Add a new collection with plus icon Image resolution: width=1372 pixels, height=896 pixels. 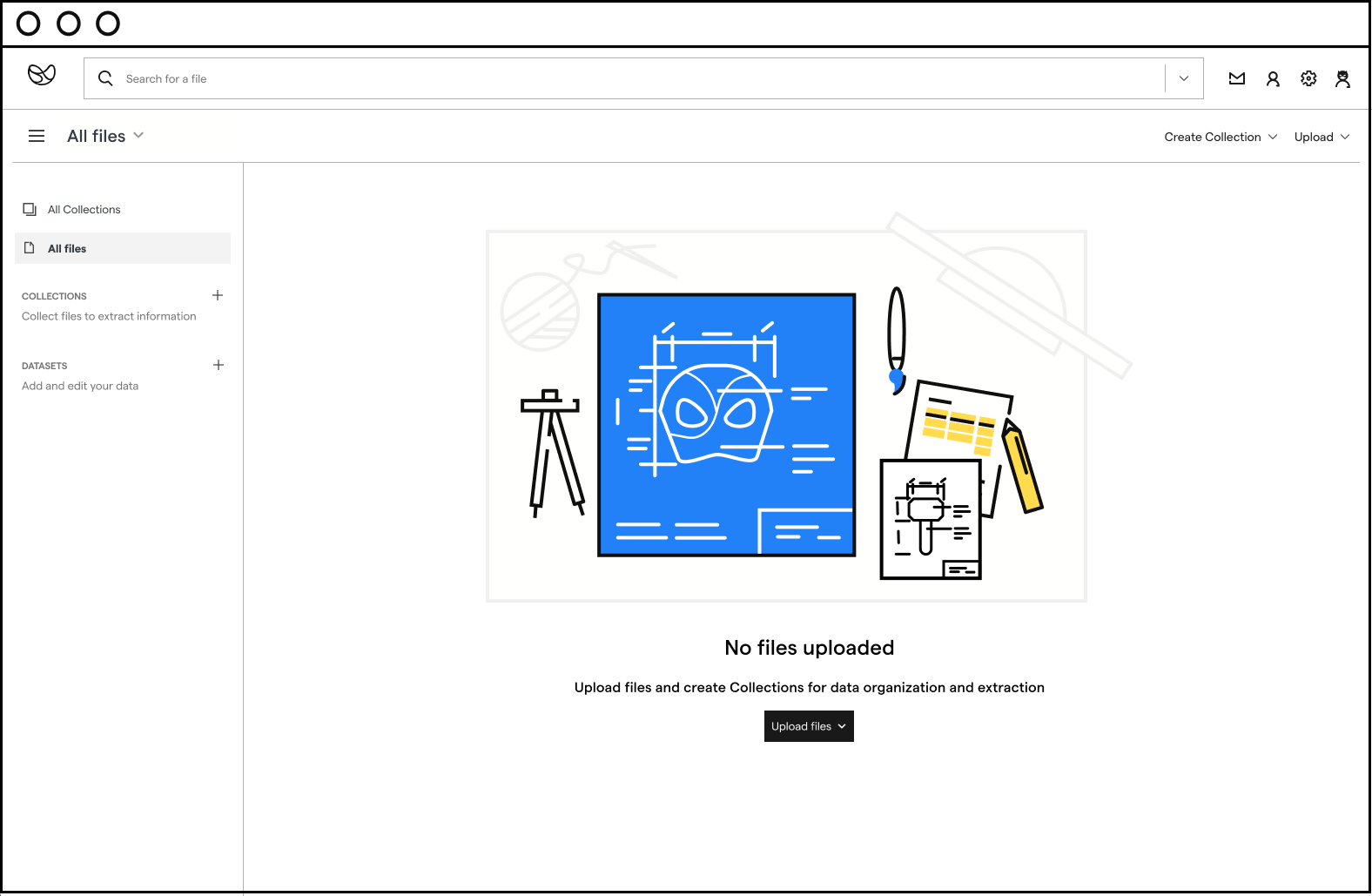click(218, 295)
